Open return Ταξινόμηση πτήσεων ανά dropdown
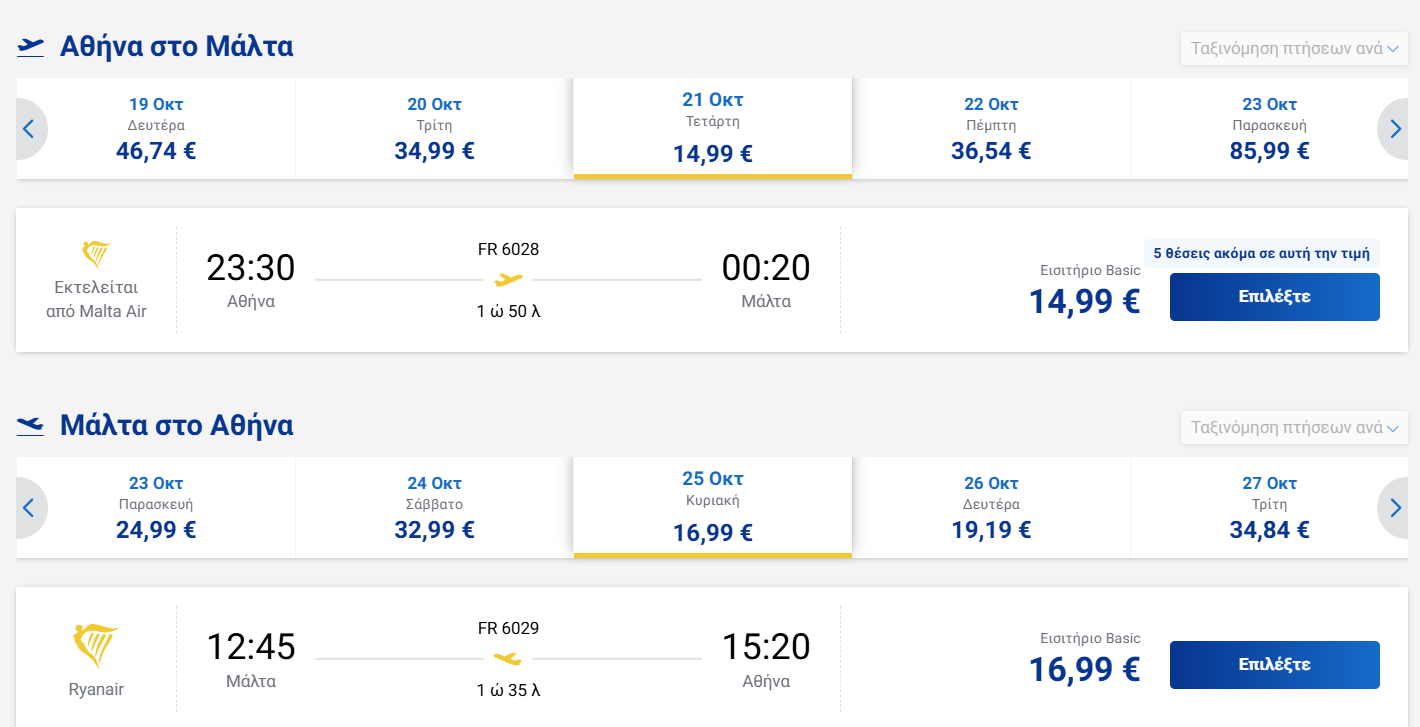Screen dimensions: 1420x727 point(1294,428)
